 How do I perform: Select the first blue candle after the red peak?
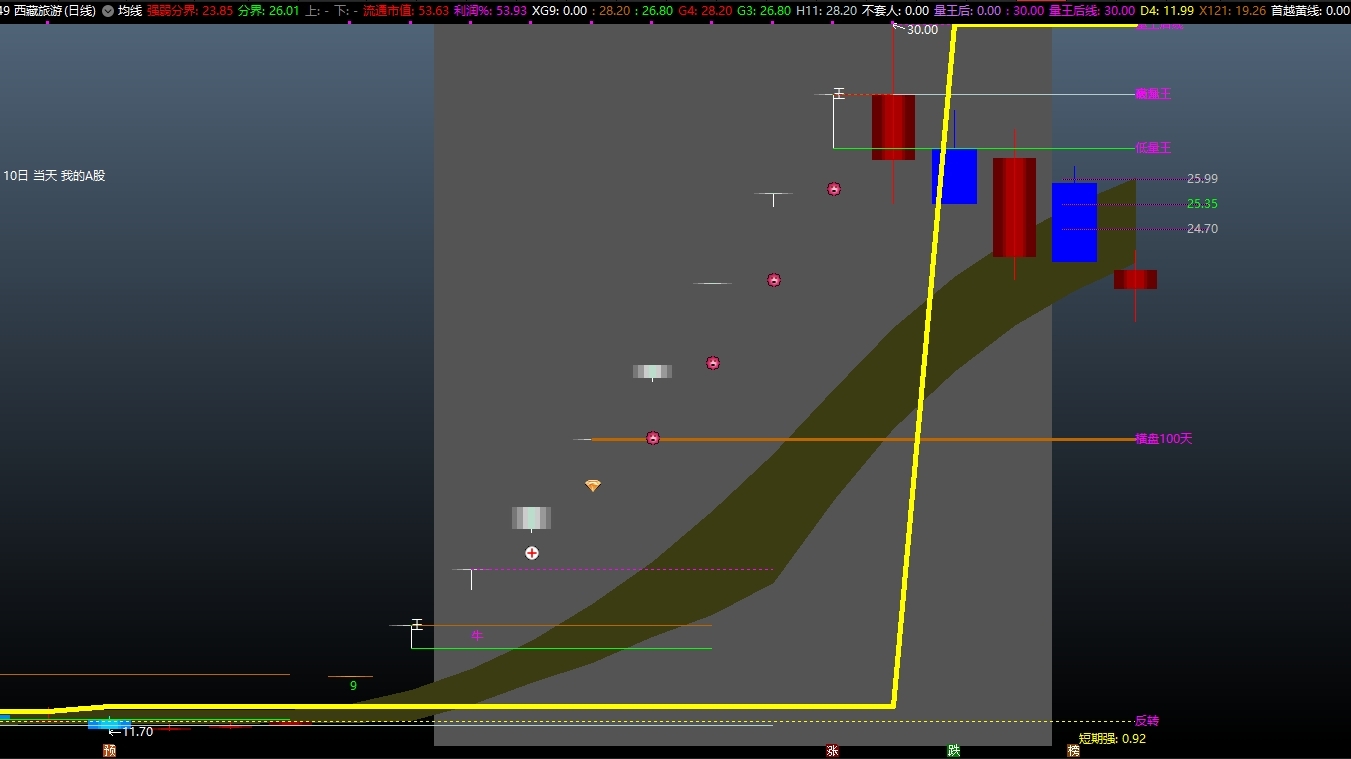click(954, 176)
